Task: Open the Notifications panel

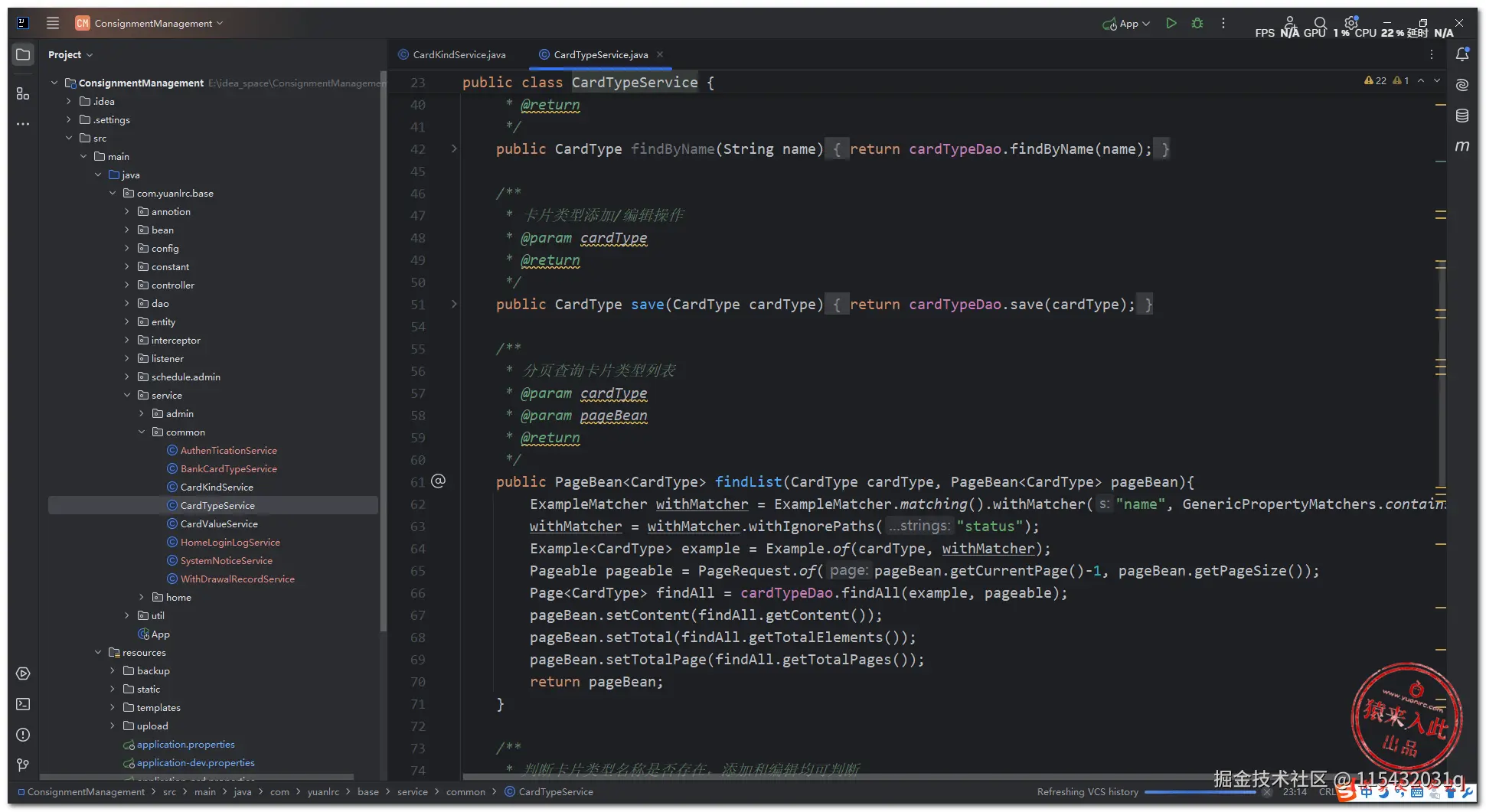Action: click(1462, 54)
